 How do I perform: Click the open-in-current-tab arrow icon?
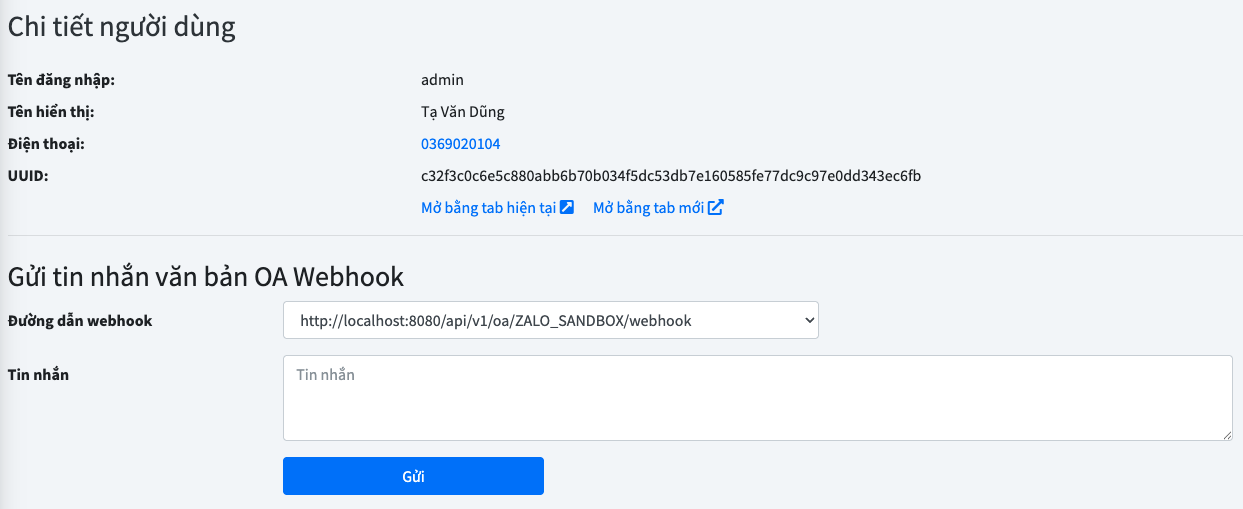[567, 208]
